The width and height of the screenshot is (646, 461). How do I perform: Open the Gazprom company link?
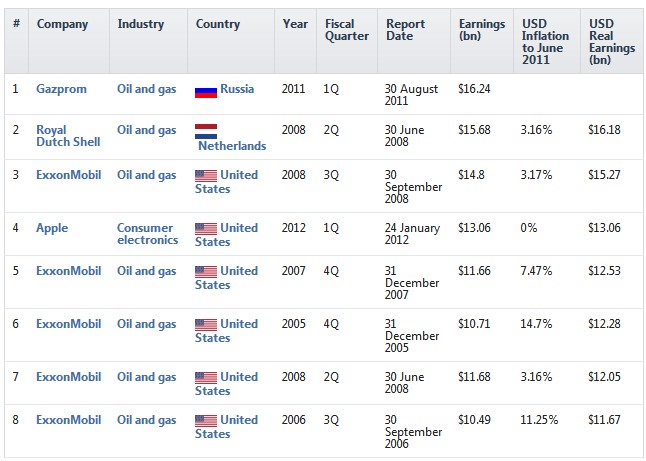pyautogui.click(x=62, y=89)
